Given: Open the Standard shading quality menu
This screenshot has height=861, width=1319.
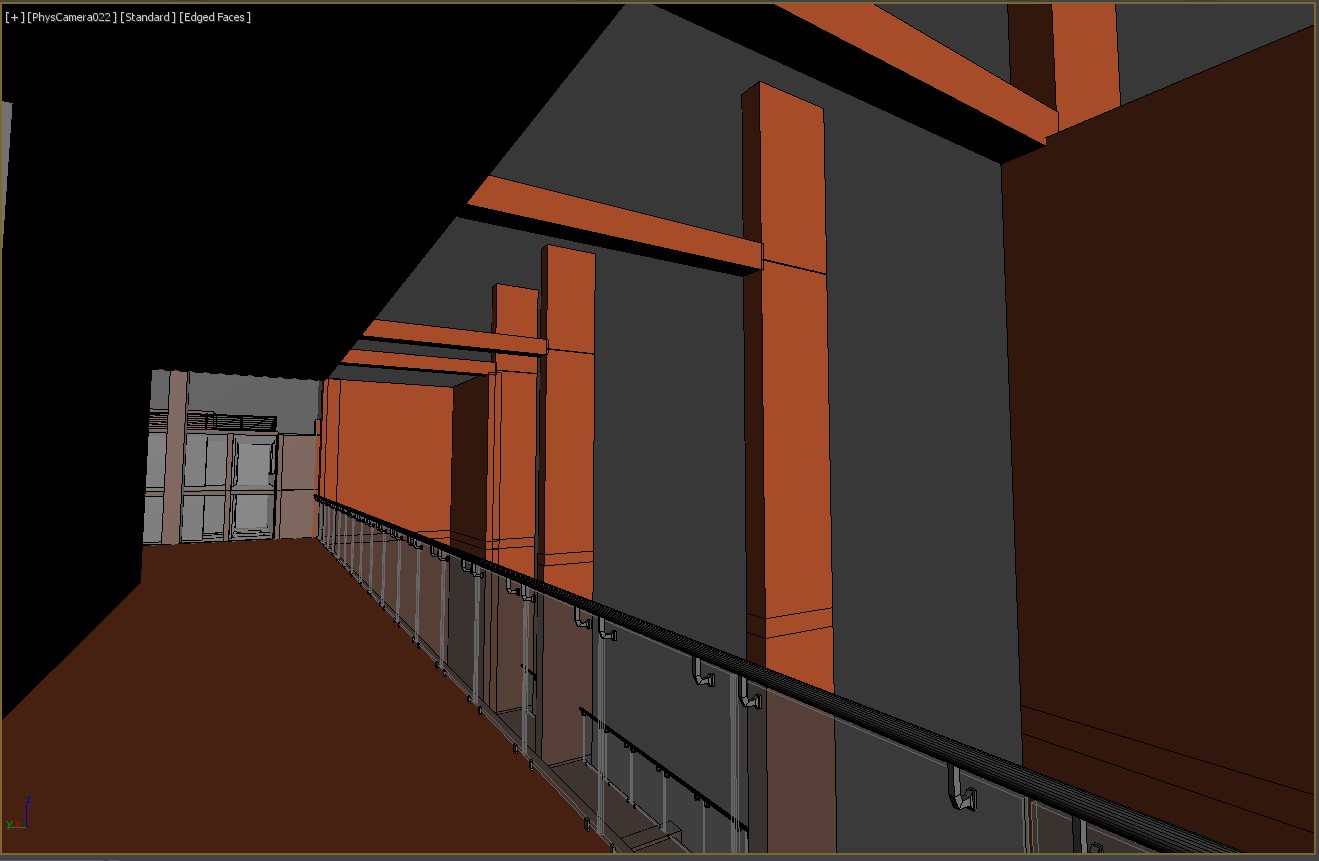Looking at the screenshot, I should click(x=148, y=17).
